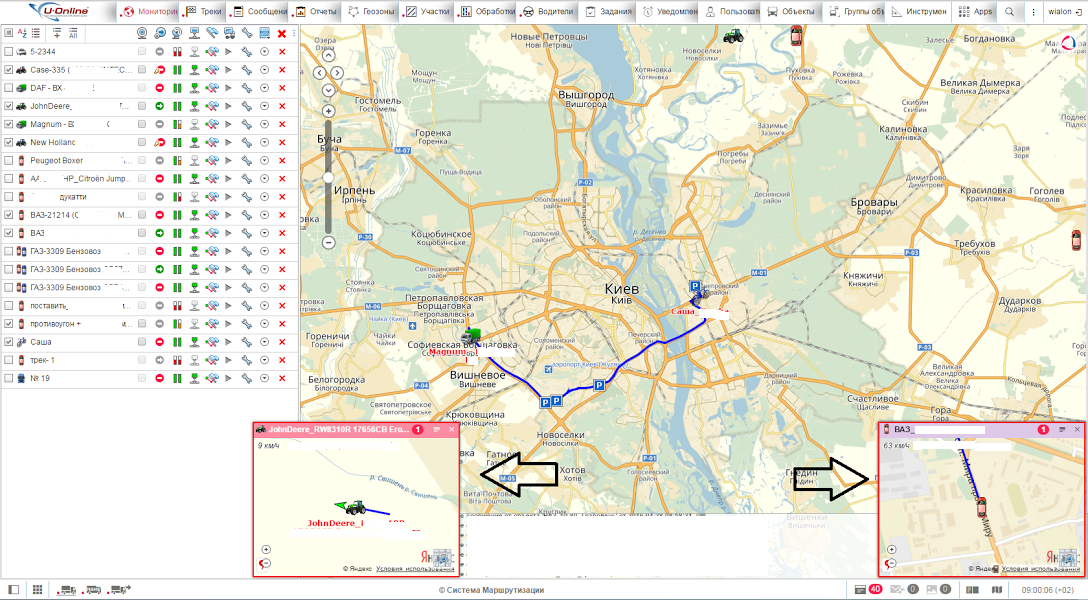Viewport: 1088px width, 600px height.
Task: Open three-dots more menu in top bar
Action: tap(1032, 12)
